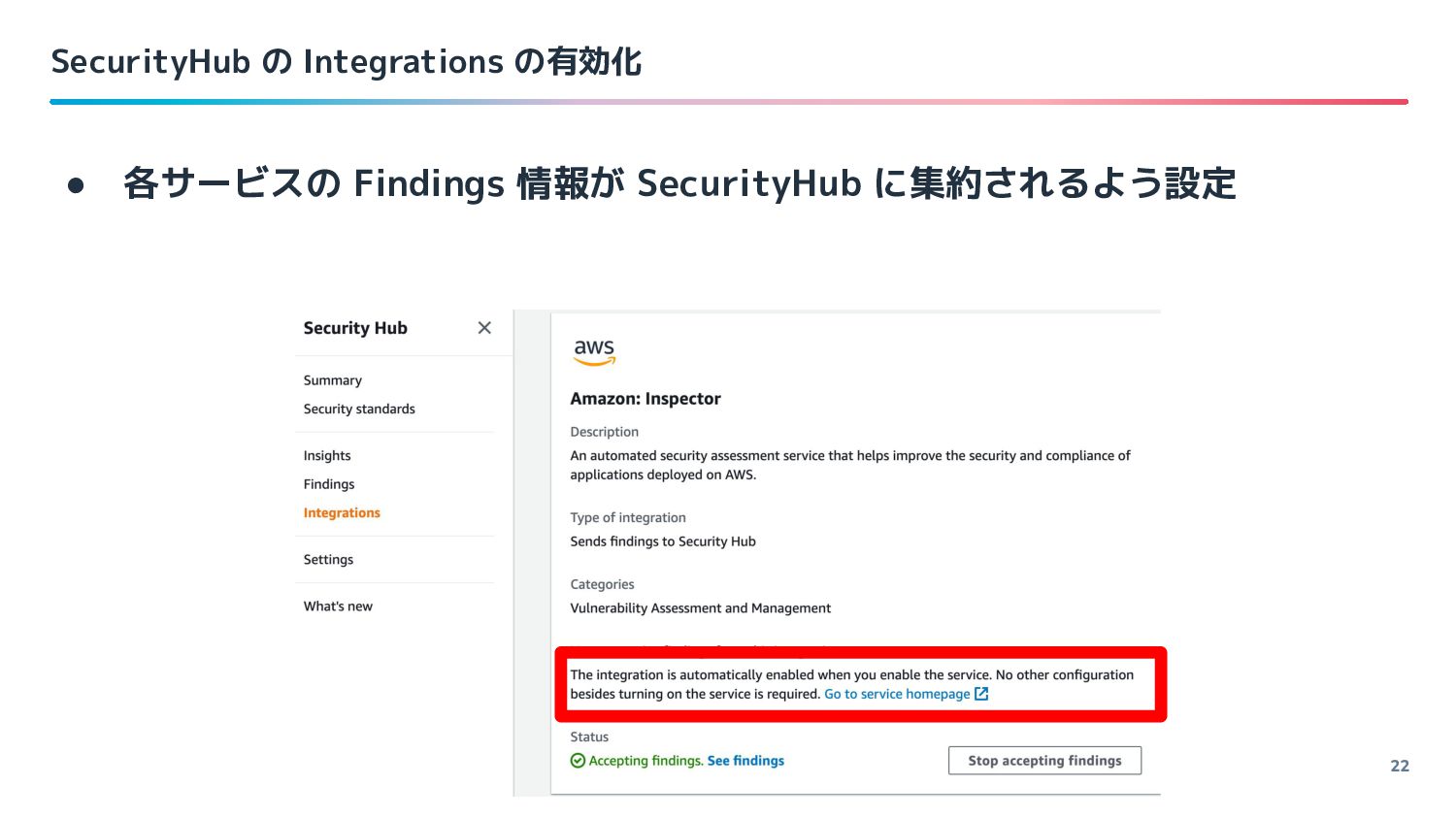Click the Go to service homepage link

pos(897,694)
